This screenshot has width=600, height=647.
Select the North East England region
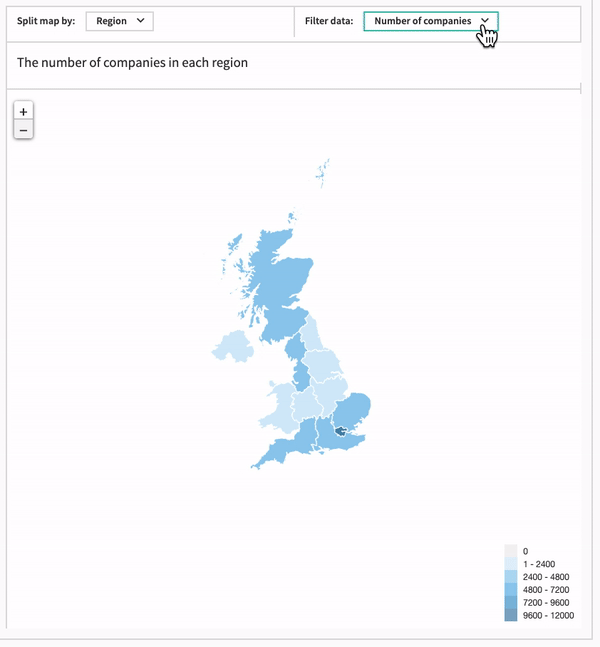(314, 335)
